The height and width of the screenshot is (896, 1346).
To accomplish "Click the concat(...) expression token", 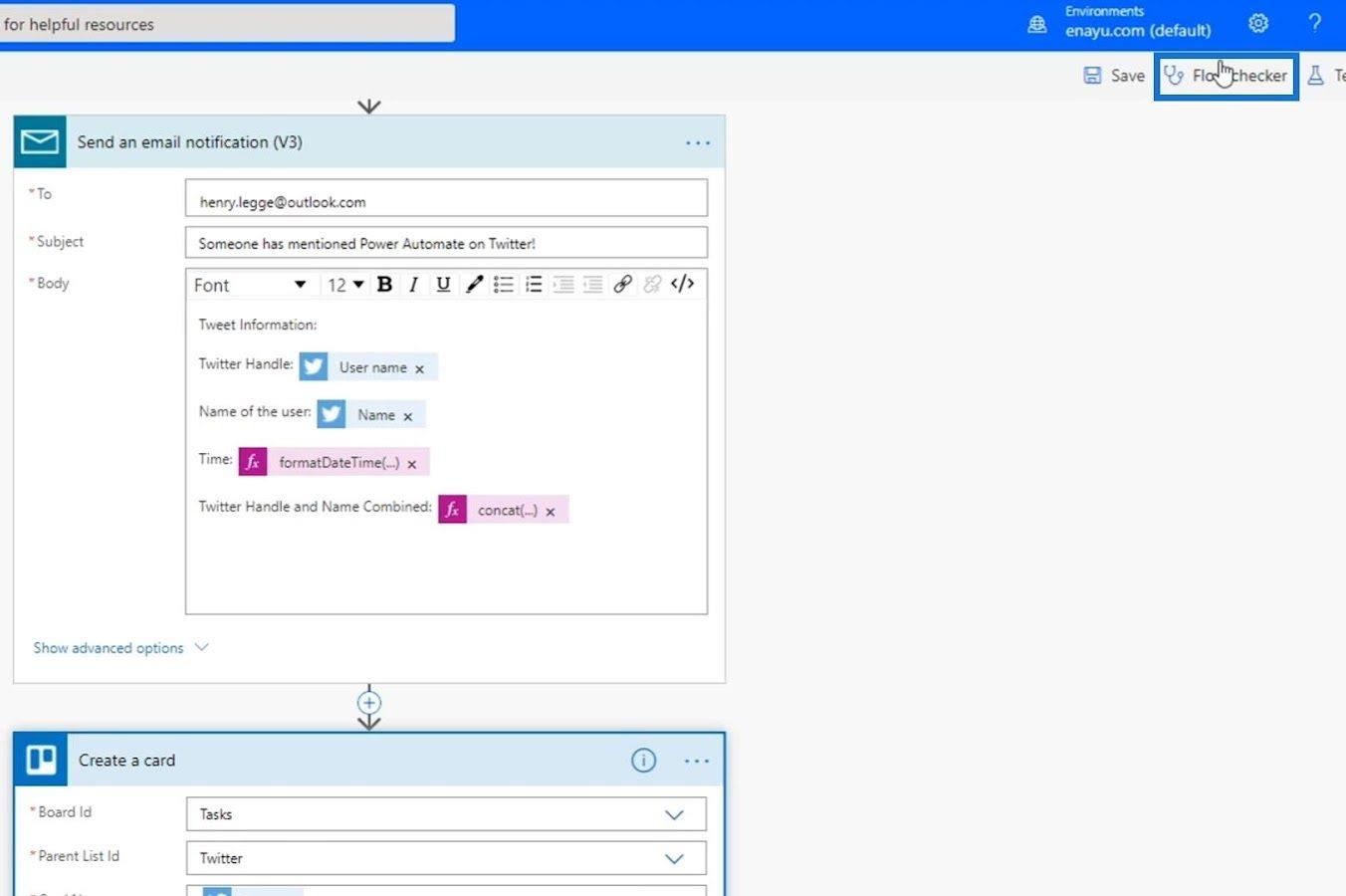I will click(x=503, y=510).
